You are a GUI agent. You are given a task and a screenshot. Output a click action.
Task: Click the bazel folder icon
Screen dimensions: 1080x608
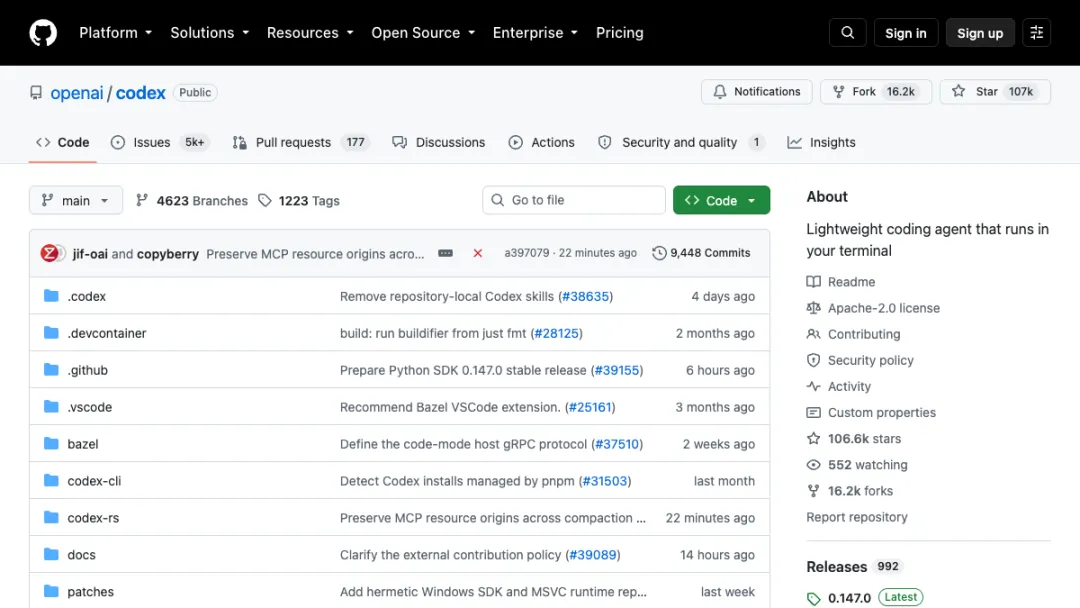(51, 443)
